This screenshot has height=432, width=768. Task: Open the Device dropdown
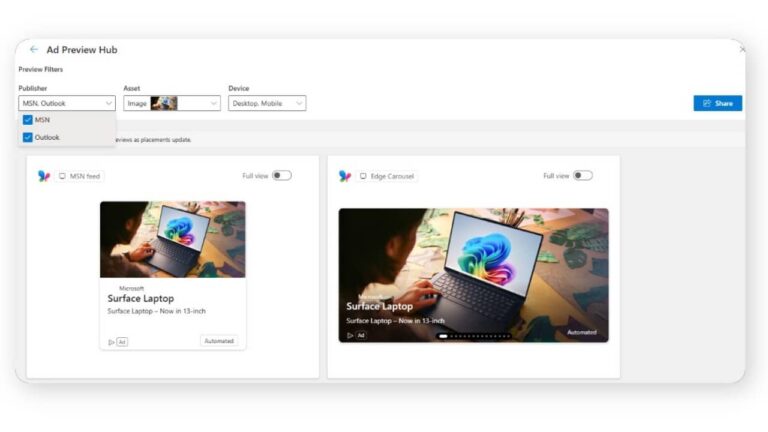point(267,103)
